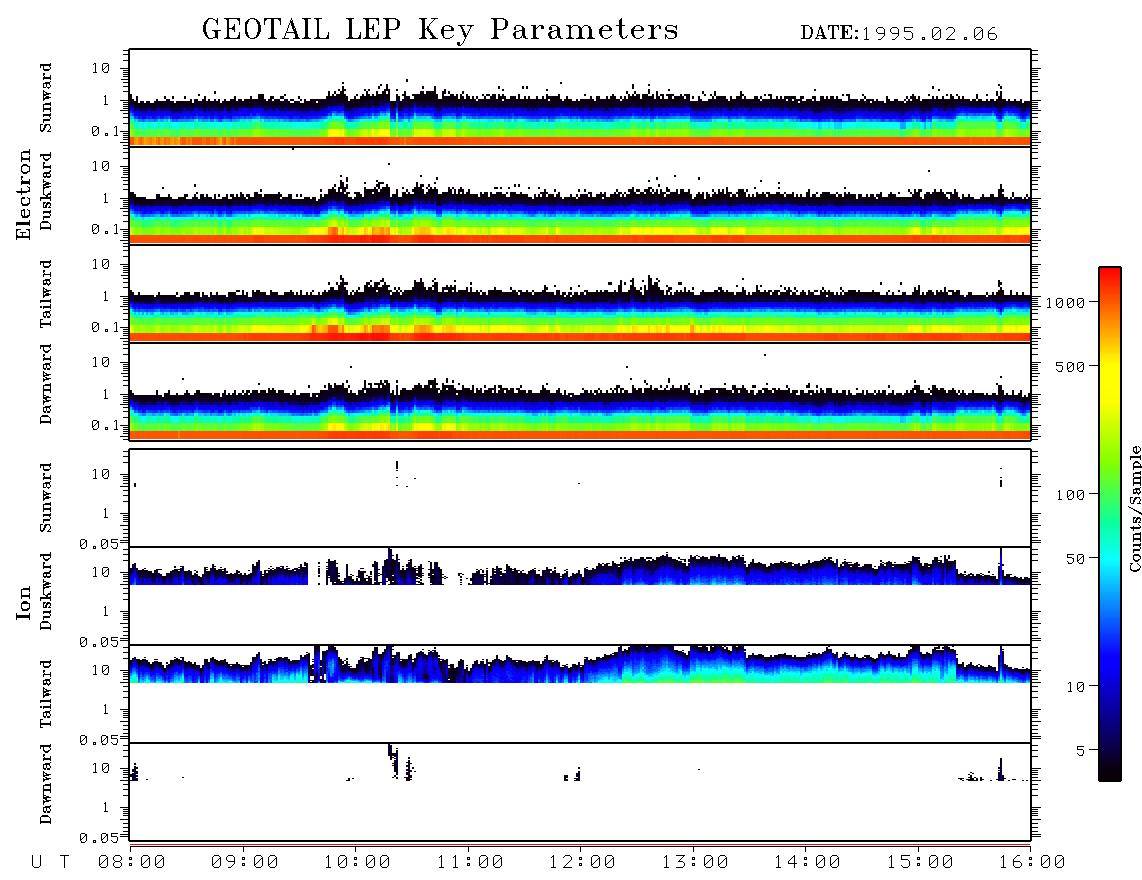Select the 14:00 time axis label

pyautogui.click(x=807, y=863)
